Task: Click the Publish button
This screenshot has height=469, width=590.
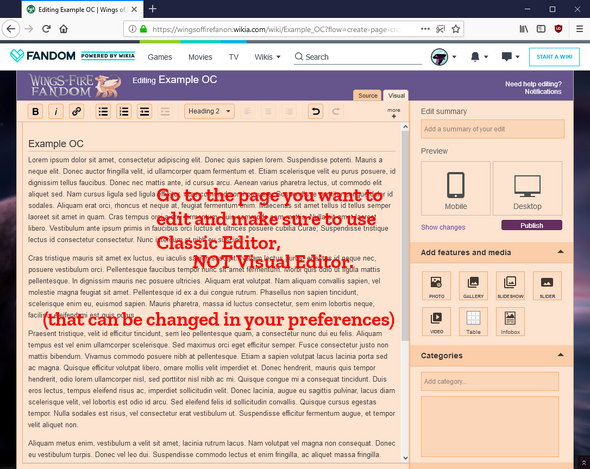Action: click(532, 225)
